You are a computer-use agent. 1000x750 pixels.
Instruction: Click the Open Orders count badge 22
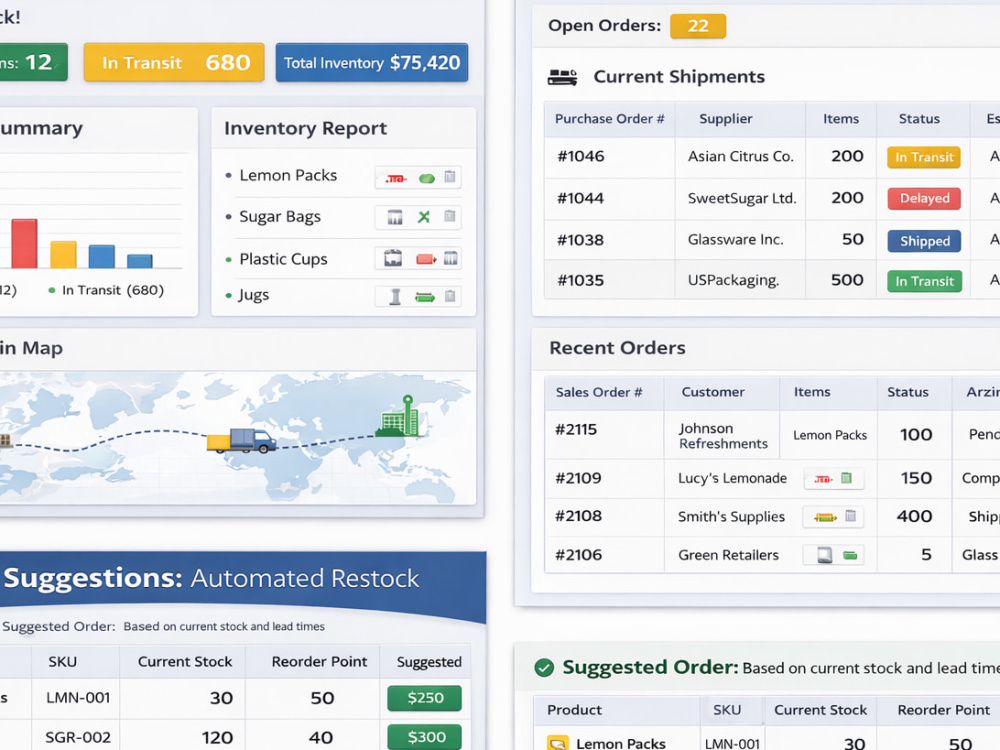pos(698,26)
